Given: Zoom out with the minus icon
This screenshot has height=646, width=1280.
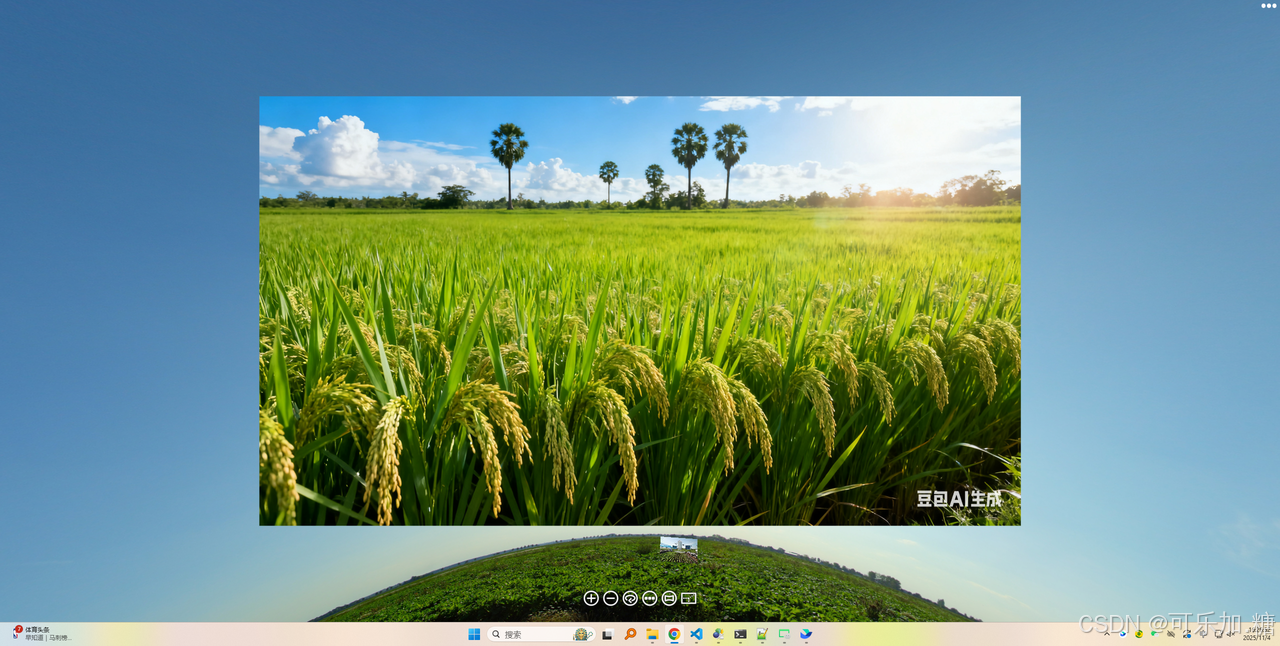Looking at the screenshot, I should (610, 598).
